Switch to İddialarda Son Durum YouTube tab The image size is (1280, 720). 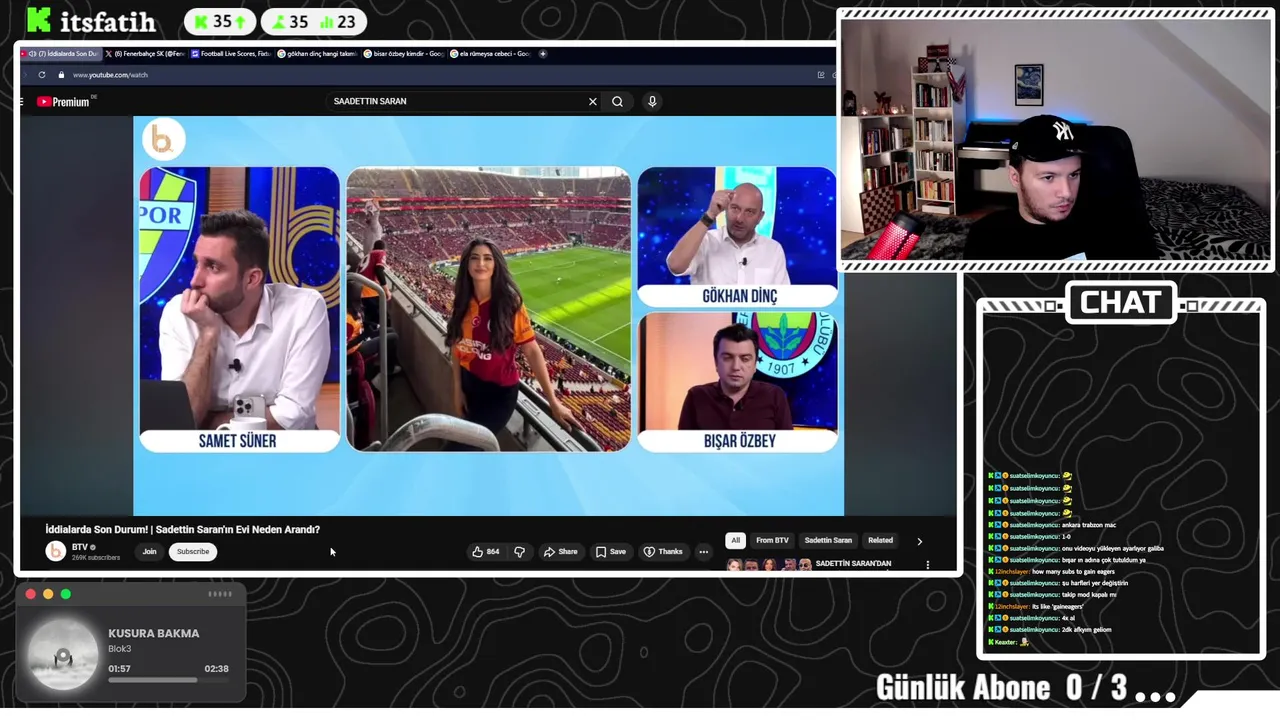62,54
